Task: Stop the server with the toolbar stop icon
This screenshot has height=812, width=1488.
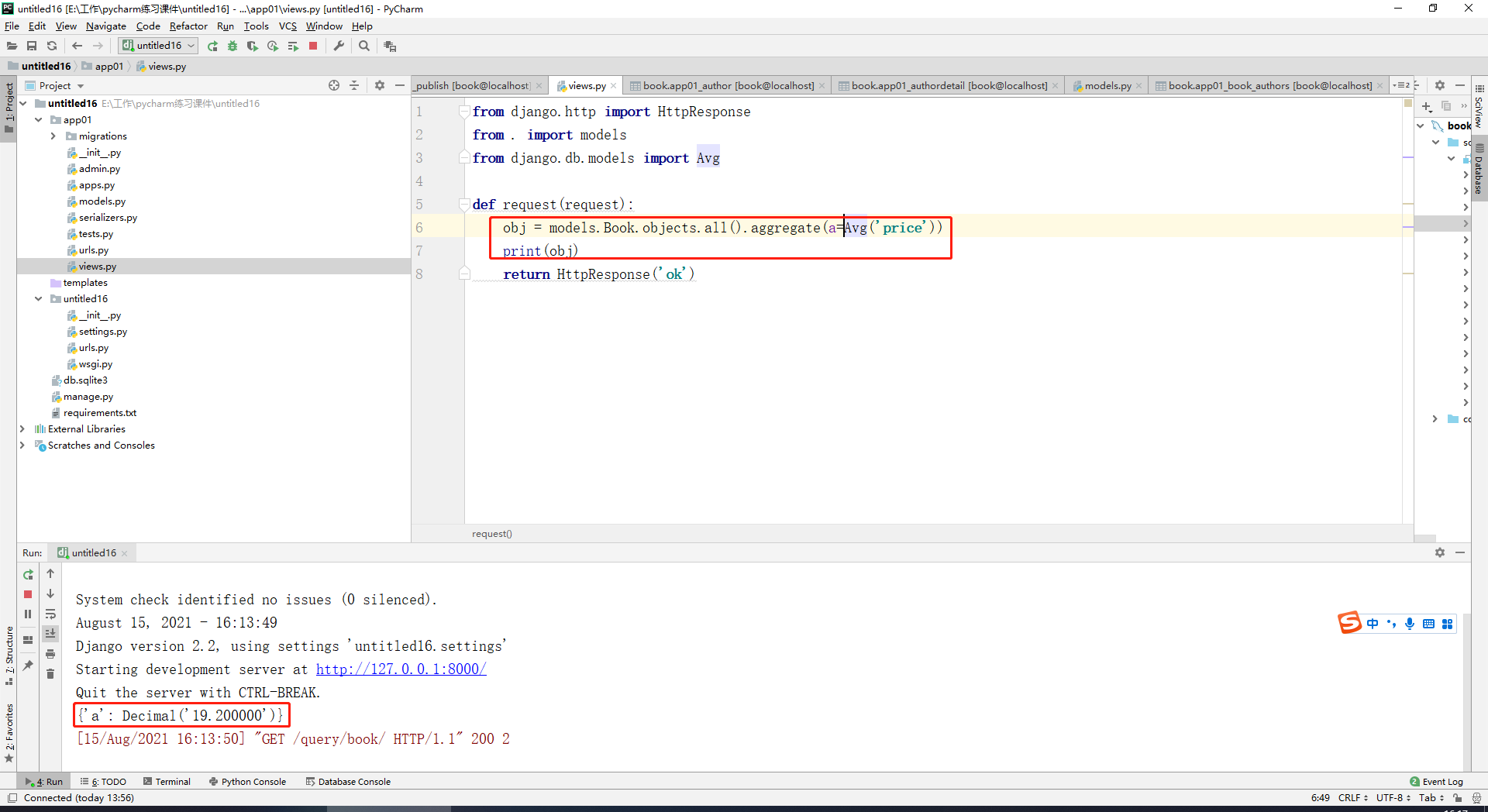Action: pyautogui.click(x=313, y=46)
